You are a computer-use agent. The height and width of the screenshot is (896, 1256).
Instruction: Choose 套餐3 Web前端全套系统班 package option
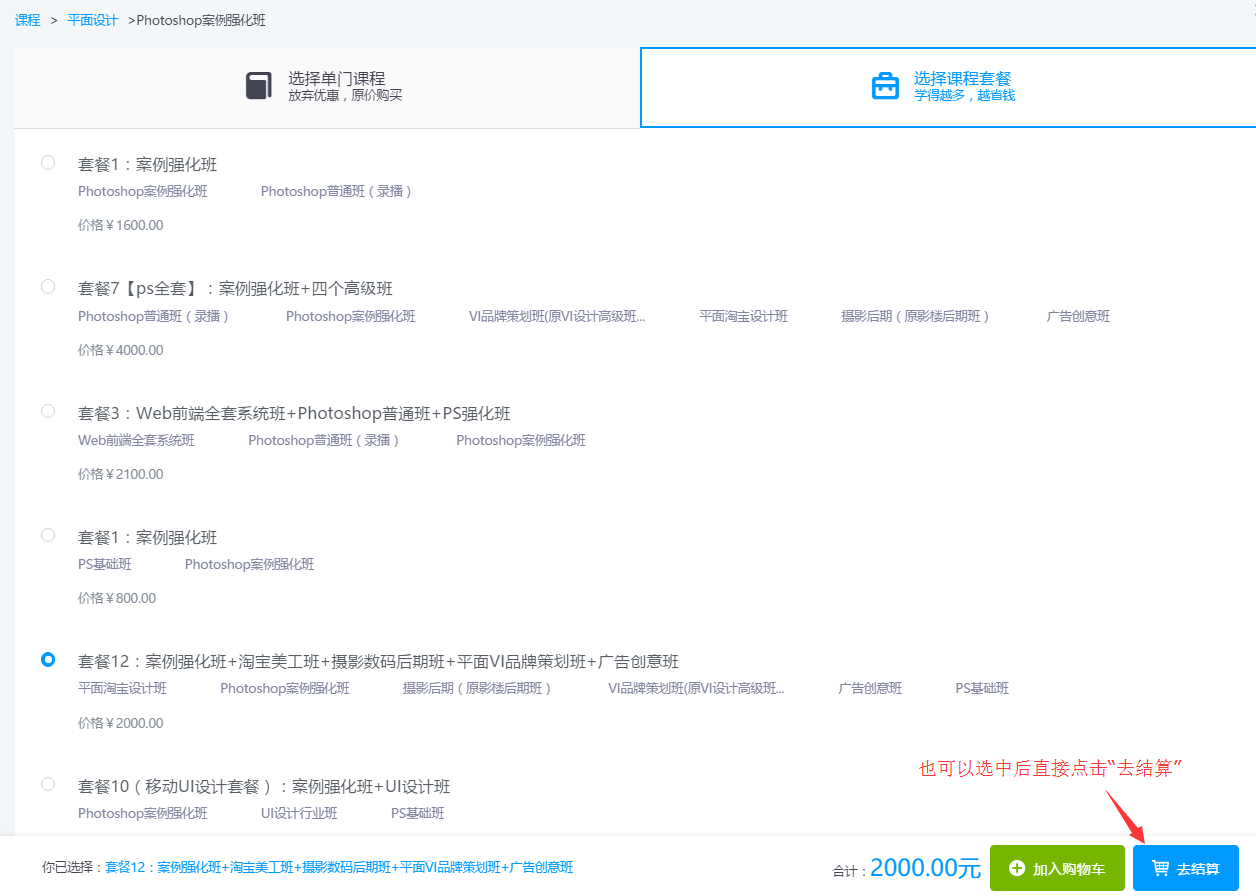click(x=48, y=411)
